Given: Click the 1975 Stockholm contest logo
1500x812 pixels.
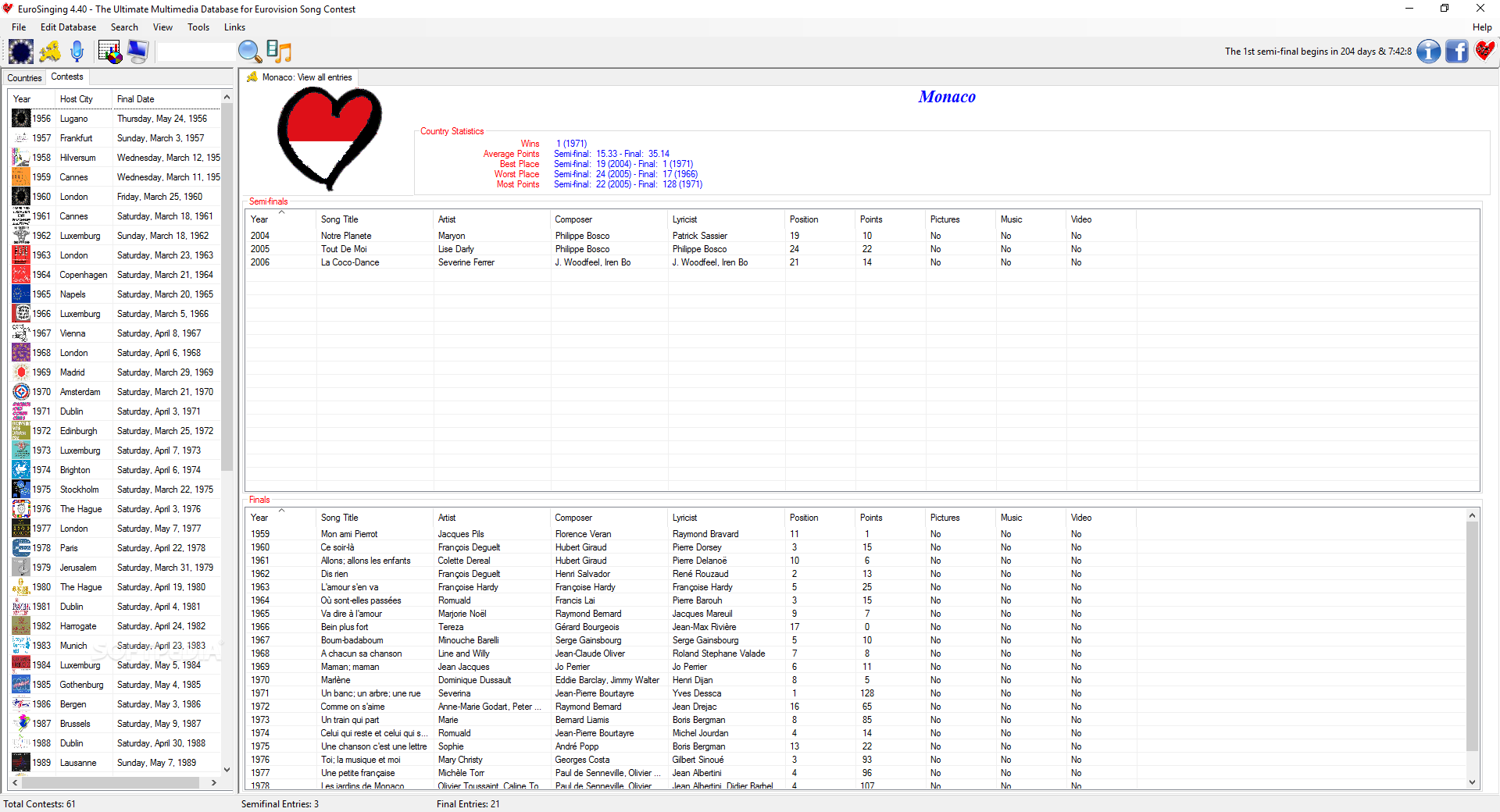Looking at the screenshot, I should pos(21,490).
